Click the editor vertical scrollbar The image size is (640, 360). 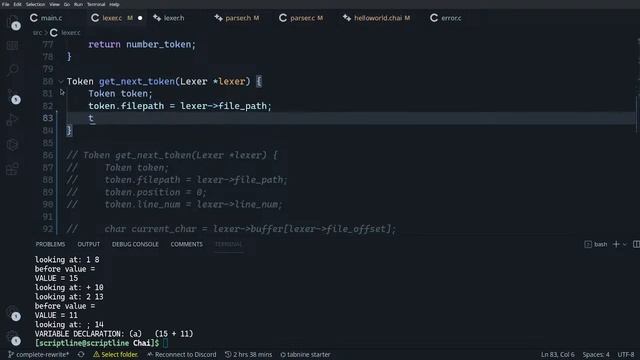[x=637, y=114]
